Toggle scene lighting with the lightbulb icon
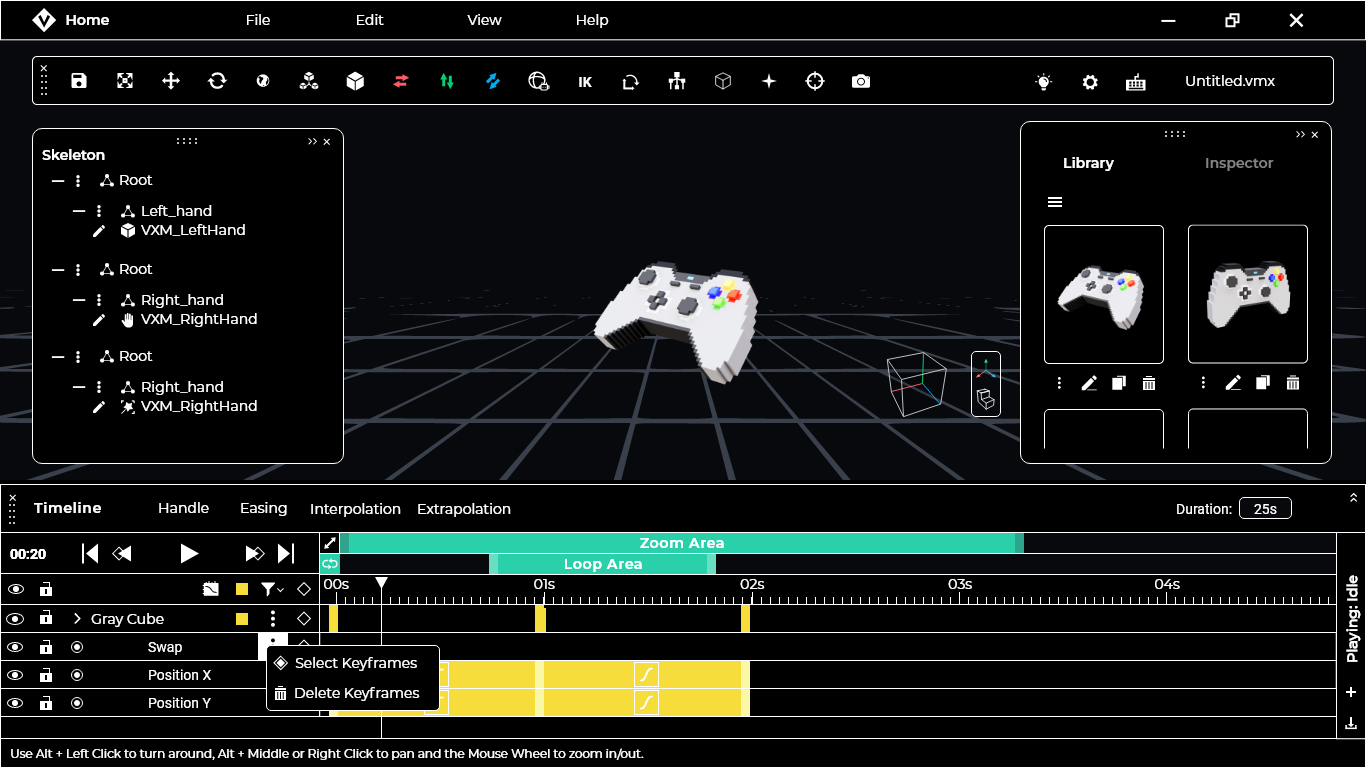 pos(1043,82)
